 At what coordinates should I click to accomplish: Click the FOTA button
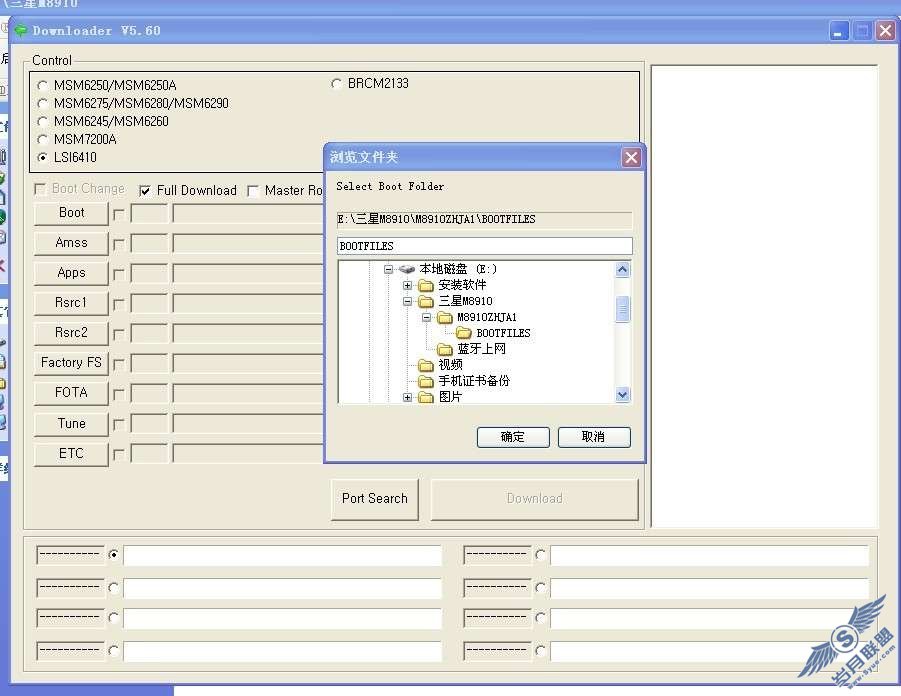(x=71, y=393)
